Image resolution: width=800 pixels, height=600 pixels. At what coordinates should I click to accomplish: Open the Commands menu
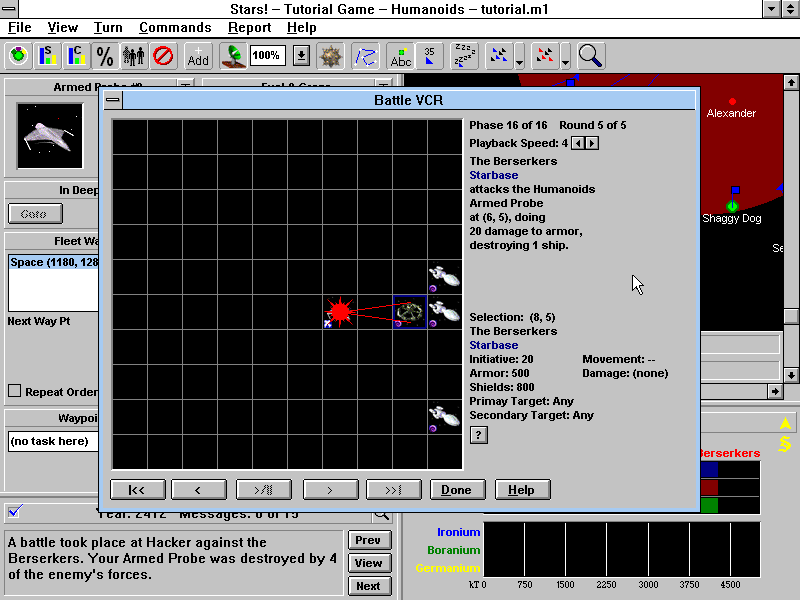(175, 28)
